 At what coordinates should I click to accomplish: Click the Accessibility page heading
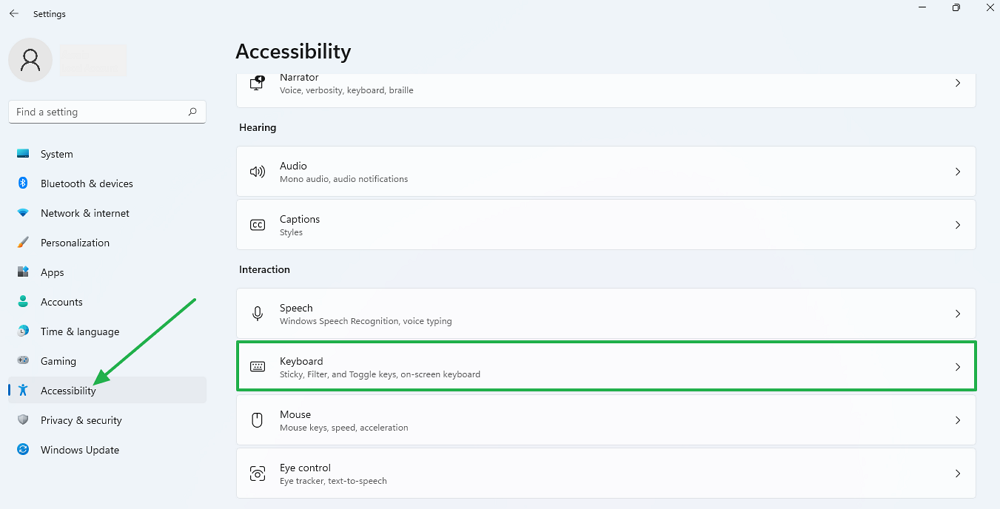coord(293,51)
